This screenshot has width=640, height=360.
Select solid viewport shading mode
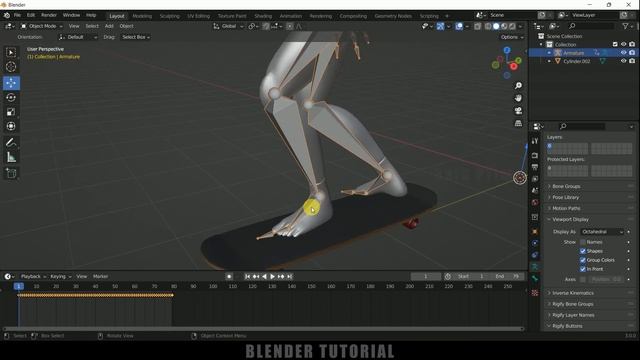pos(496,26)
